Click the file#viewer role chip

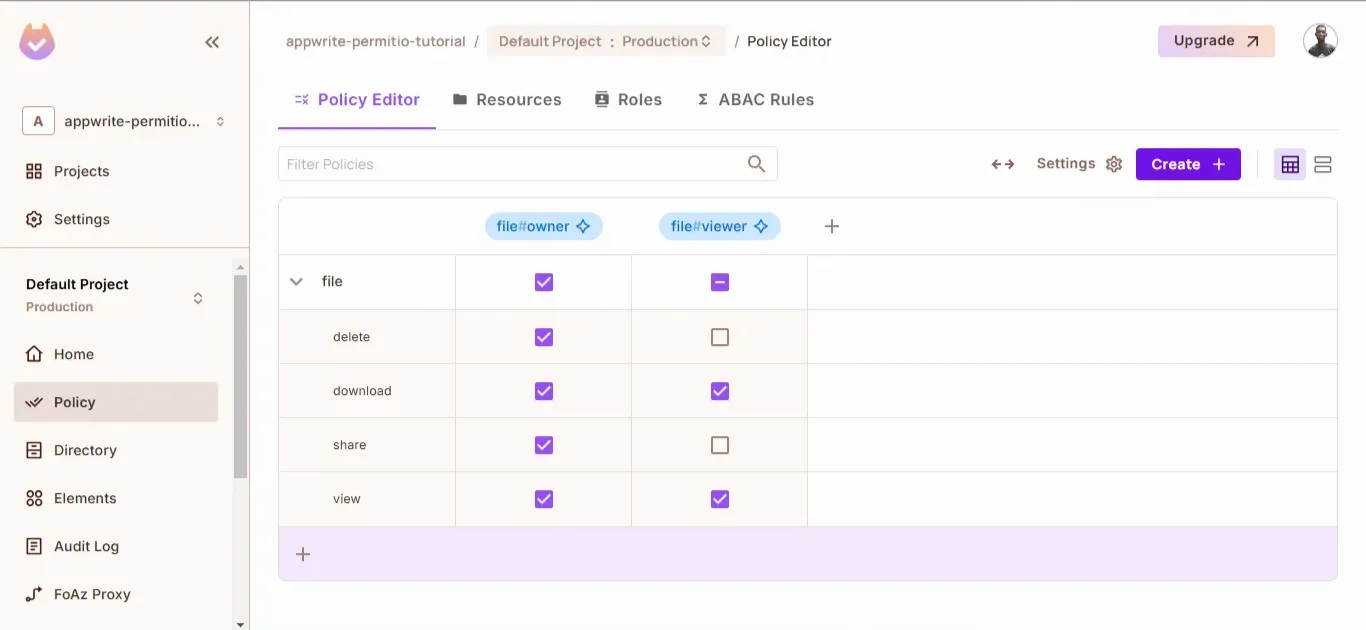(720, 226)
